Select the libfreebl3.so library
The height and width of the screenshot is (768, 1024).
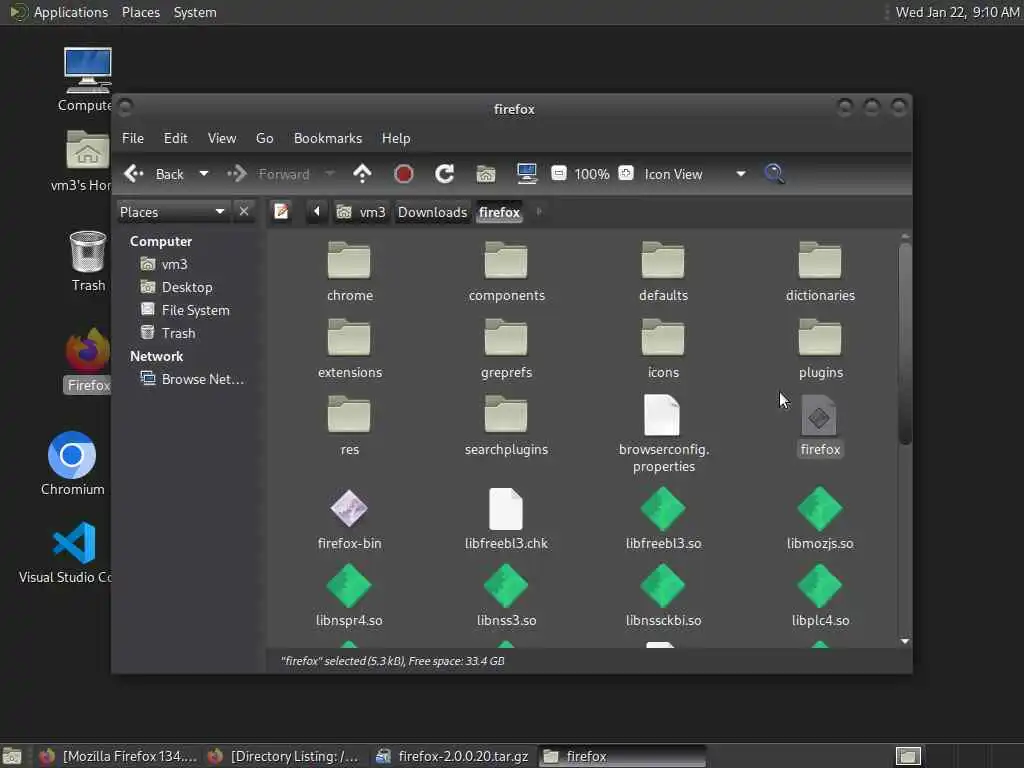(x=663, y=520)
